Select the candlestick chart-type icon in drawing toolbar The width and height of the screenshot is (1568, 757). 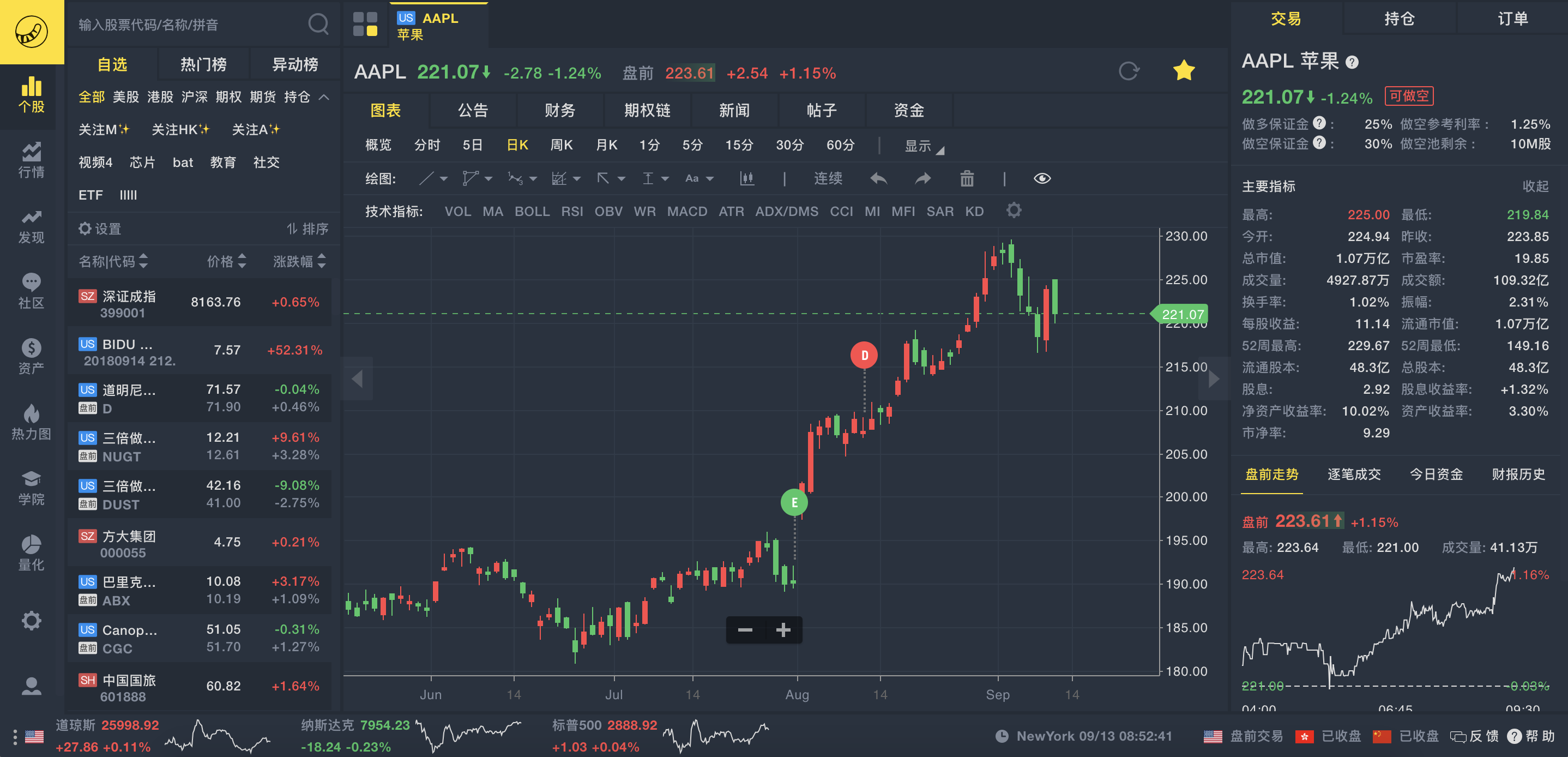[x=747, y=178]
